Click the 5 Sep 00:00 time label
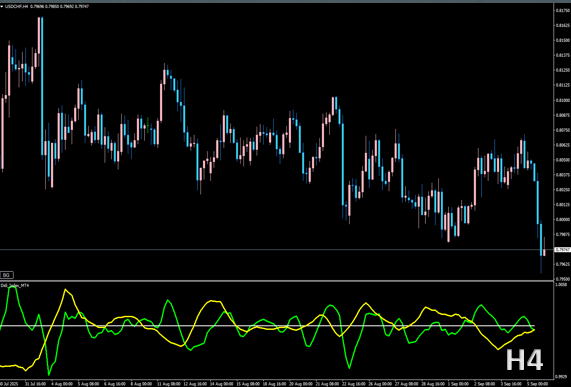Image resolution: width=571 pixels, height=387 pixels. tap(538, 384)
